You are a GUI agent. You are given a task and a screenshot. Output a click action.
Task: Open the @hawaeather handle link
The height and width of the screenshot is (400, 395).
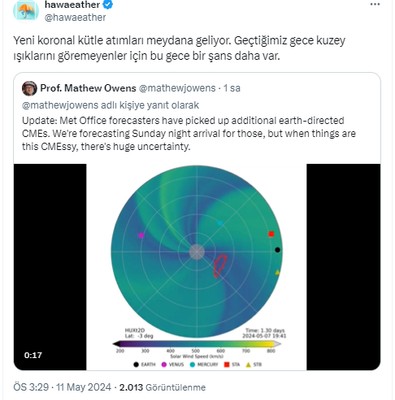click(x=75, y=17)
